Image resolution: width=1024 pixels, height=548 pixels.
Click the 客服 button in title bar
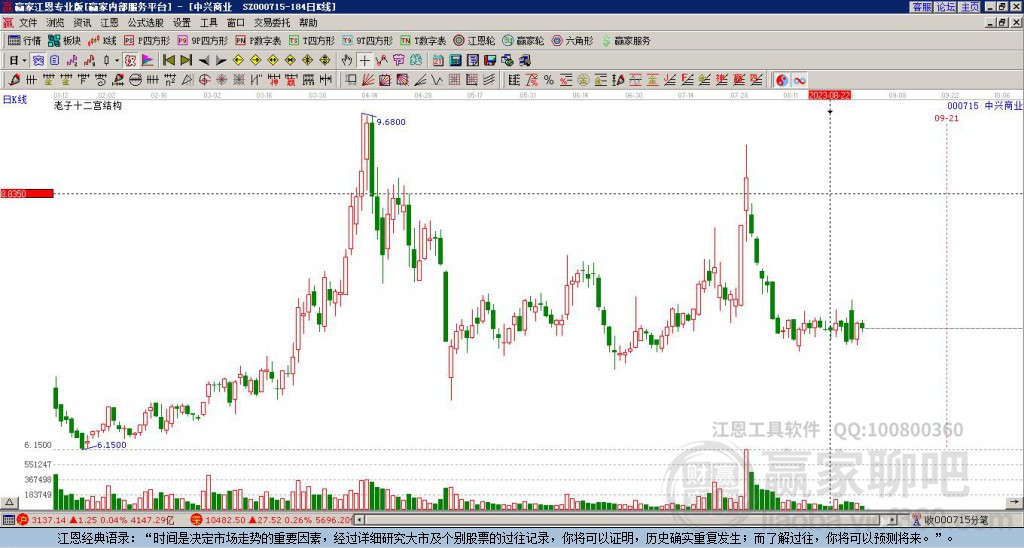point(921,7)
